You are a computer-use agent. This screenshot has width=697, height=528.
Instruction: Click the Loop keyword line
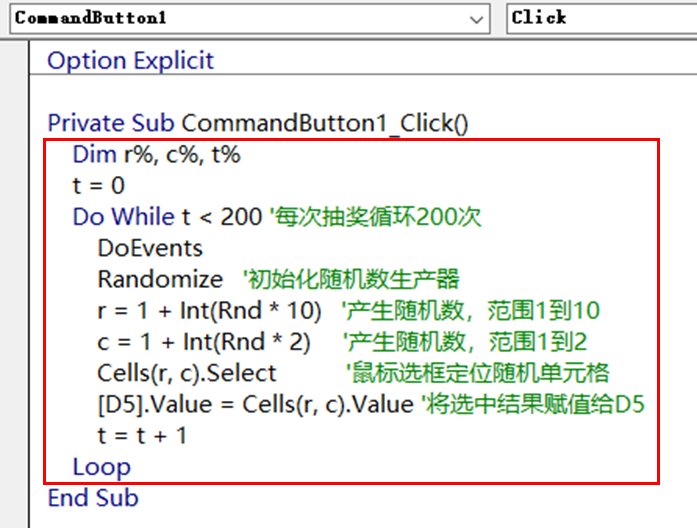point(102,467)
